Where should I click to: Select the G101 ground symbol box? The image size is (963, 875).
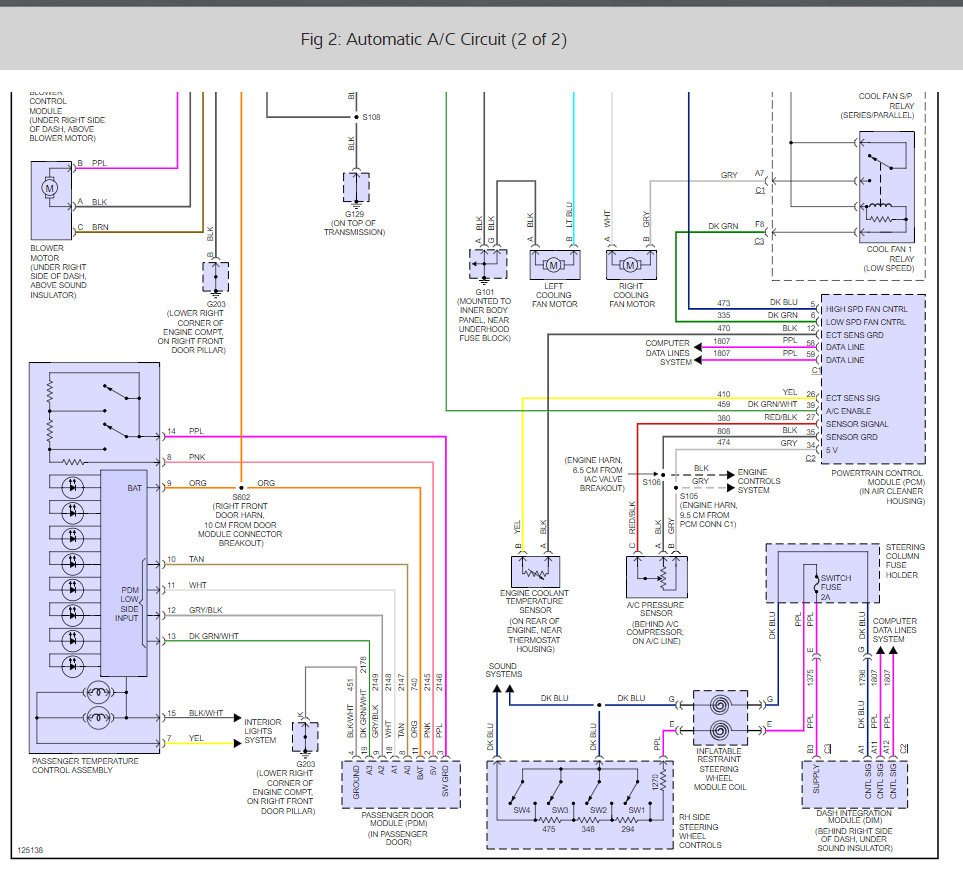[x=488, y=265]
